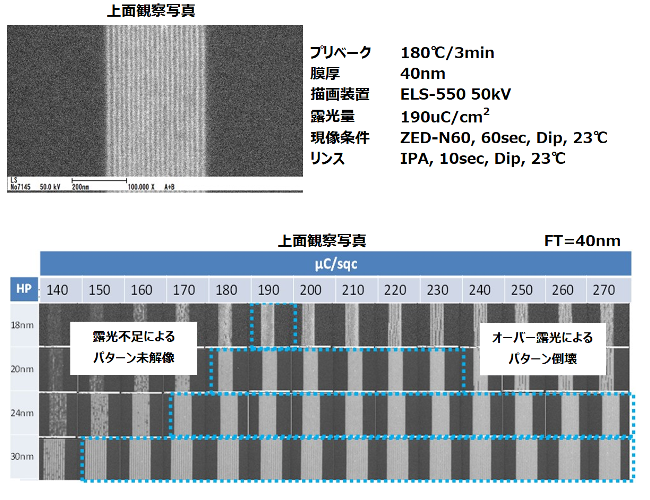Select the 140 dose column header
650x500 pixels.
click(x=58, y=289)
